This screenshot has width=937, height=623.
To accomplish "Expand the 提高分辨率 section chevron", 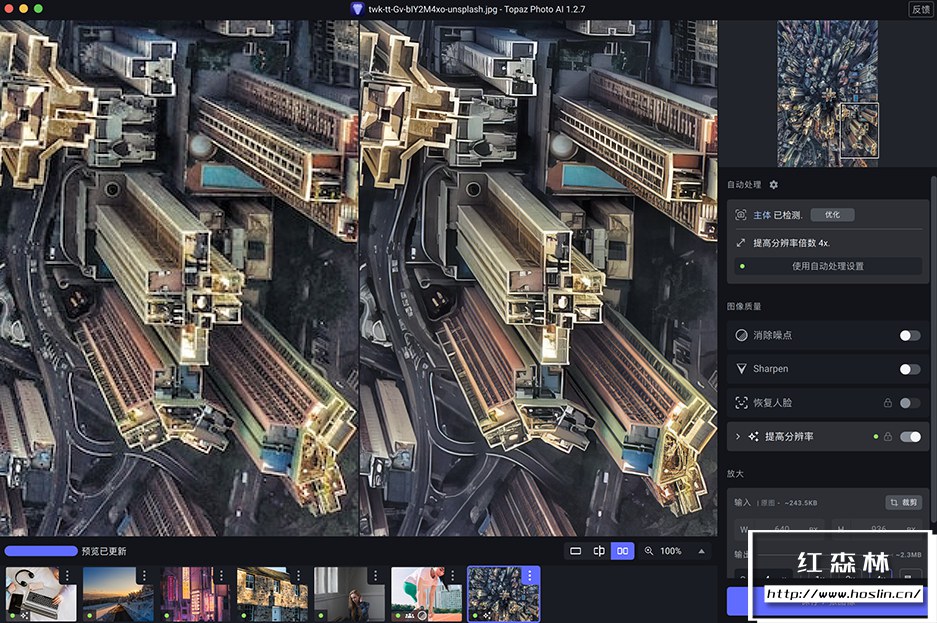I will (737, 437).
